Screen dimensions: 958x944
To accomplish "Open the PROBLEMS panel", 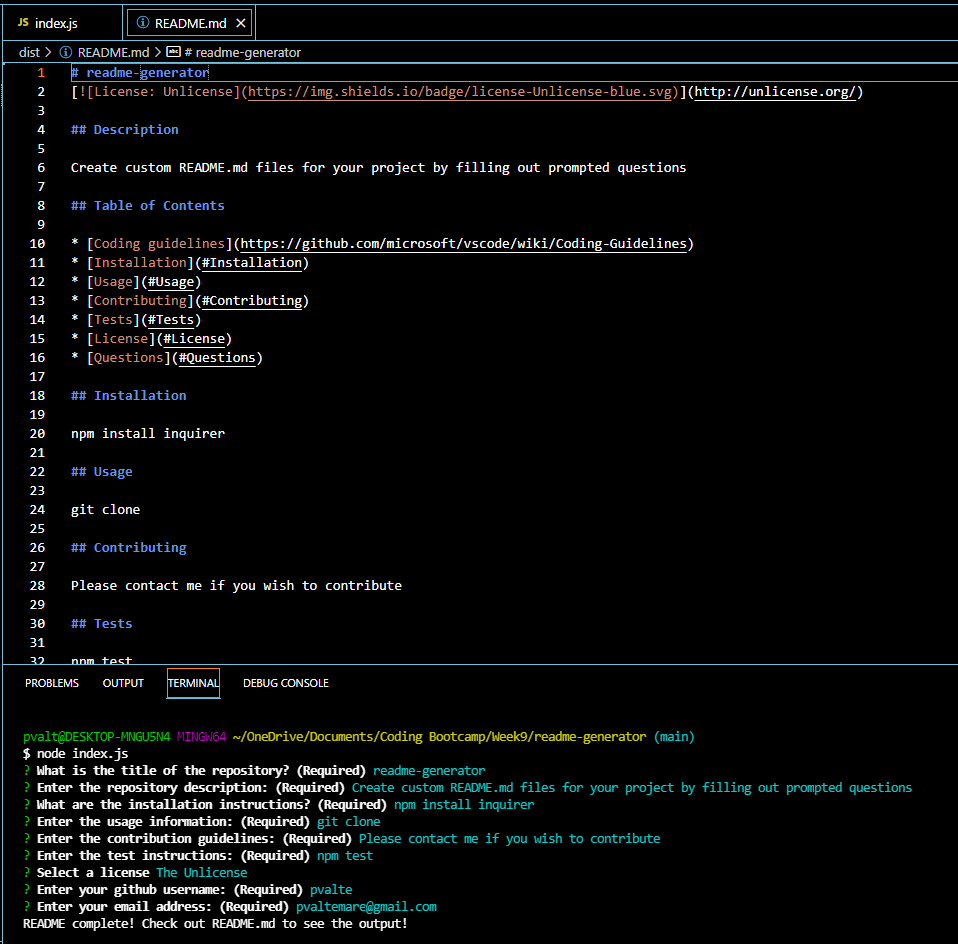I will 51,683.
